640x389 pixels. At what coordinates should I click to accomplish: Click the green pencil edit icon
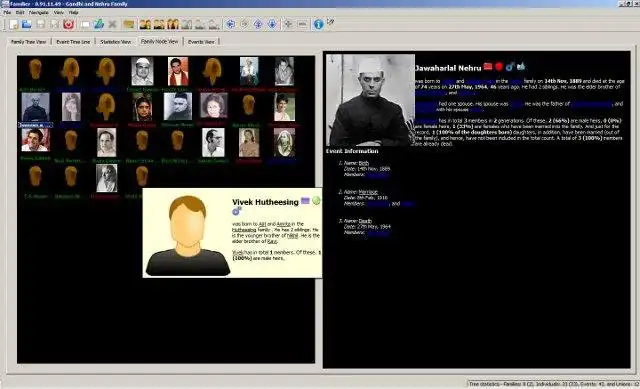click(99, 24)
